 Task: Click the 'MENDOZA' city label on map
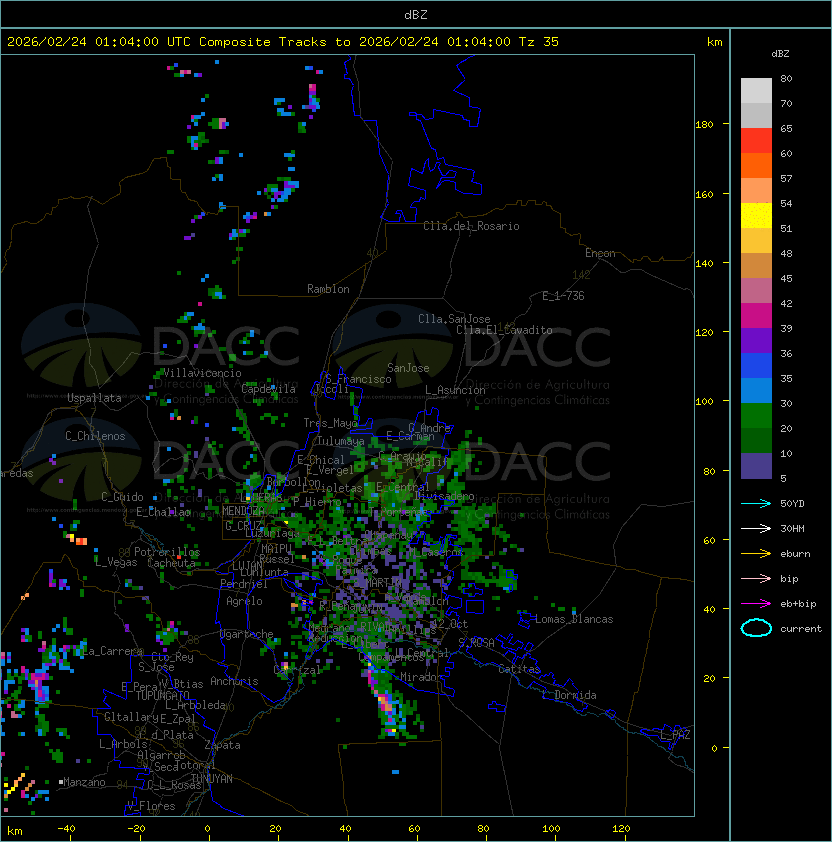[x=243, y=510]
